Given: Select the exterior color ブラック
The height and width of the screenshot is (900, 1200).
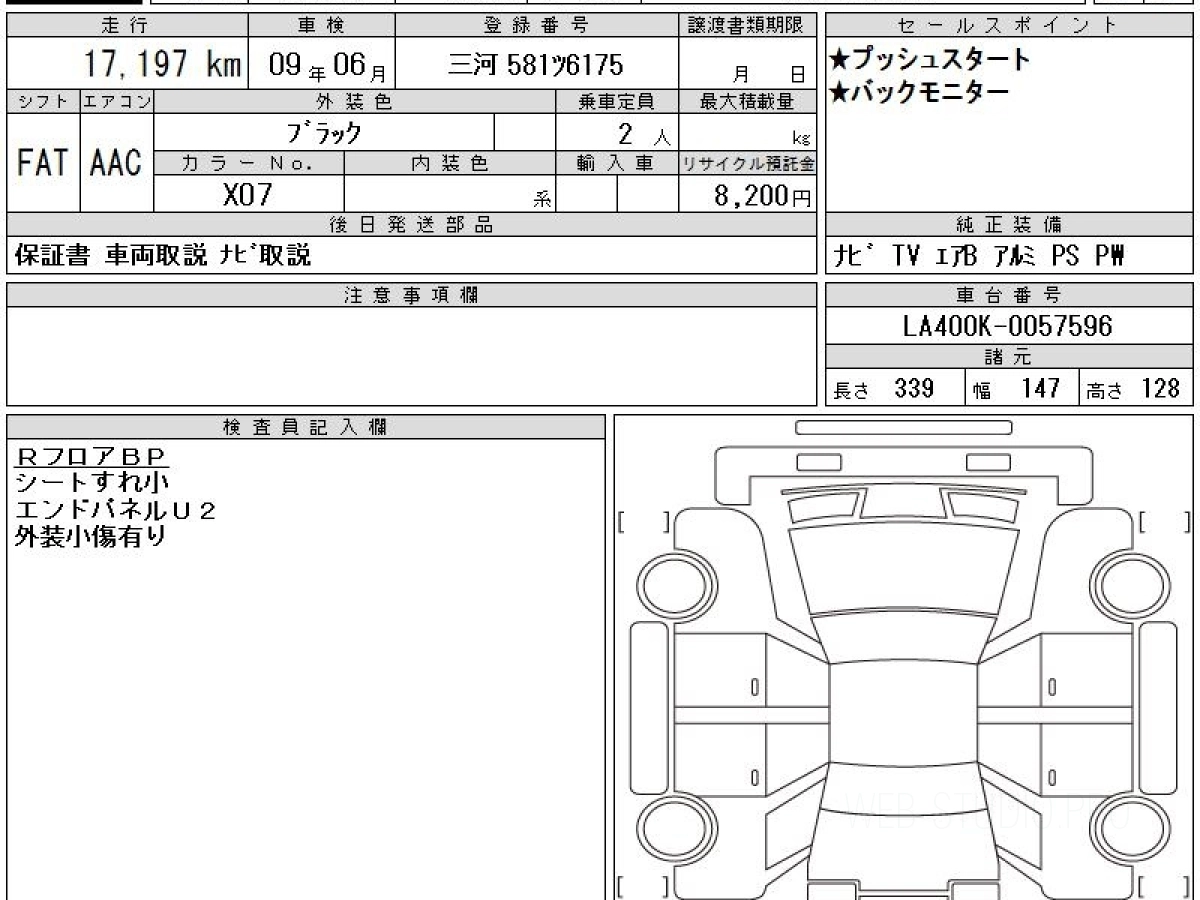Looking at the screenshot, I should pyautogui.click(x=323, y=133).
